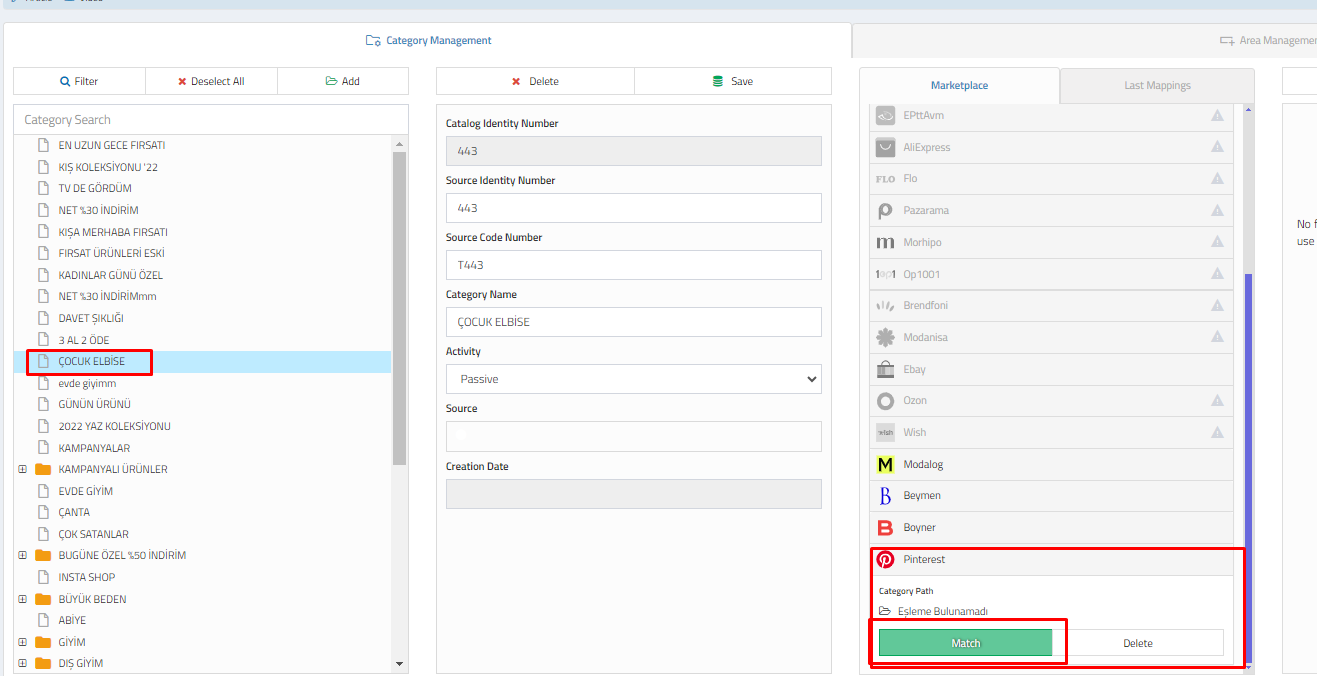Click the Ebay shopping bag icon
Image resolution: width=1317 pixels, height=676 pixels.
click(885, 369)
